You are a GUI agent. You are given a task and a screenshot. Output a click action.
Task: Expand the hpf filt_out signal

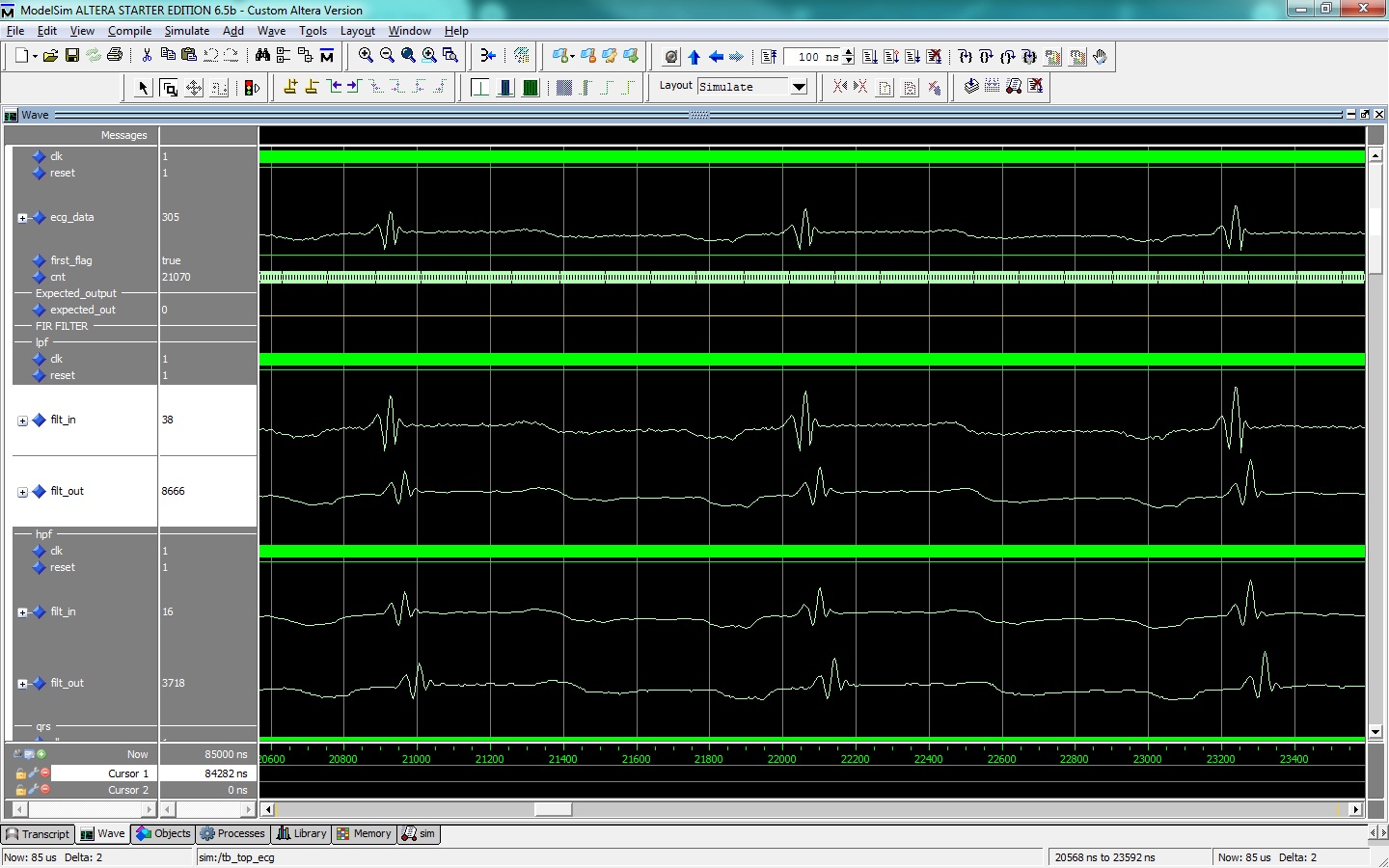coord(22,684)
